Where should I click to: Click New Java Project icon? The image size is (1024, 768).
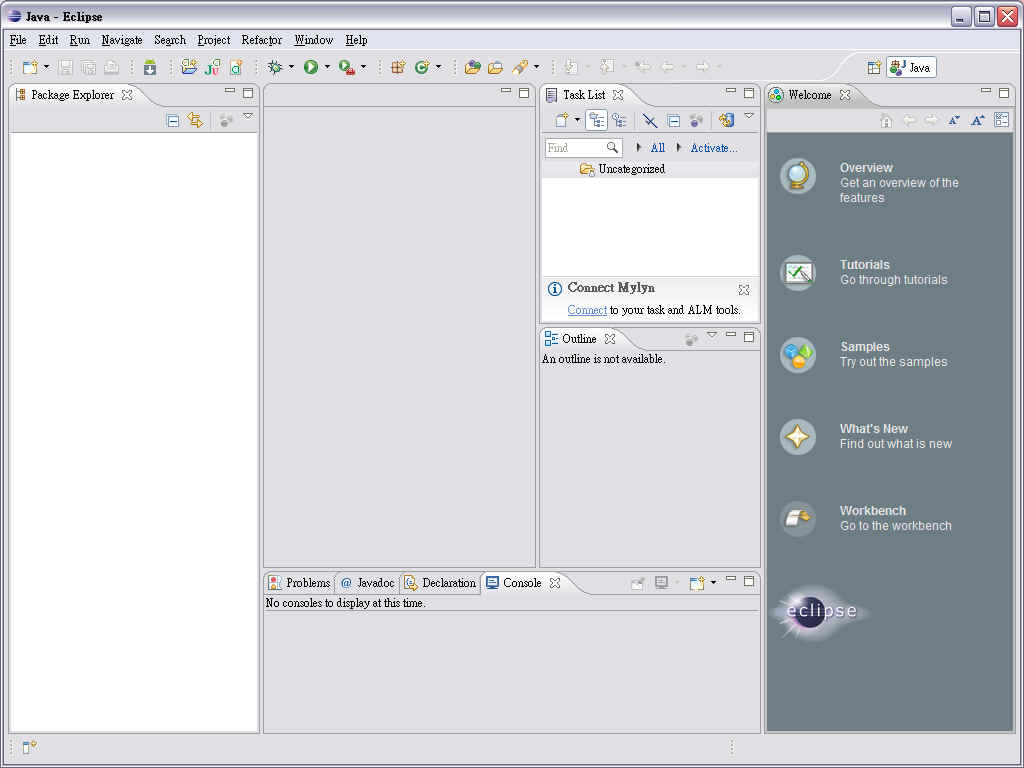(189, 67)
